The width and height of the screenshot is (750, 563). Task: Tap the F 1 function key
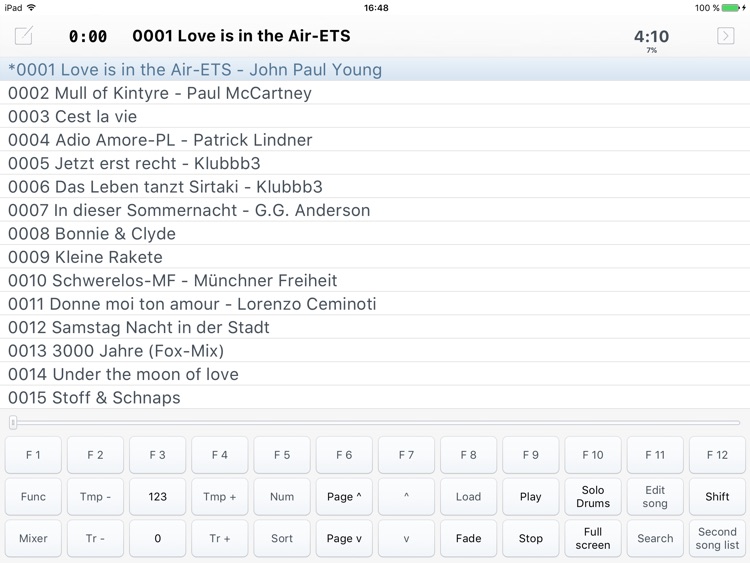tap(33, 455)
